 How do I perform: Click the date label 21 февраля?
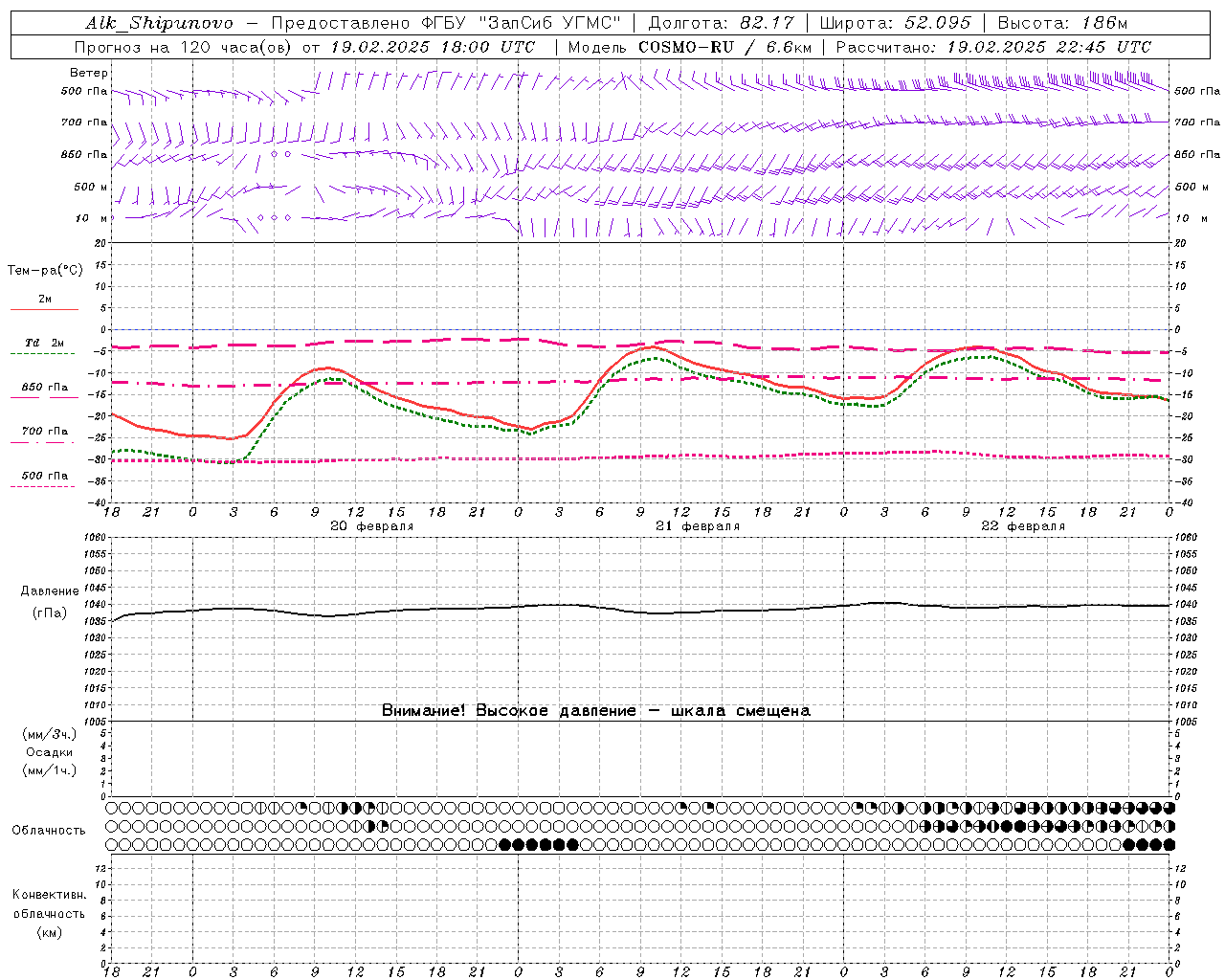tap(698, 526)
